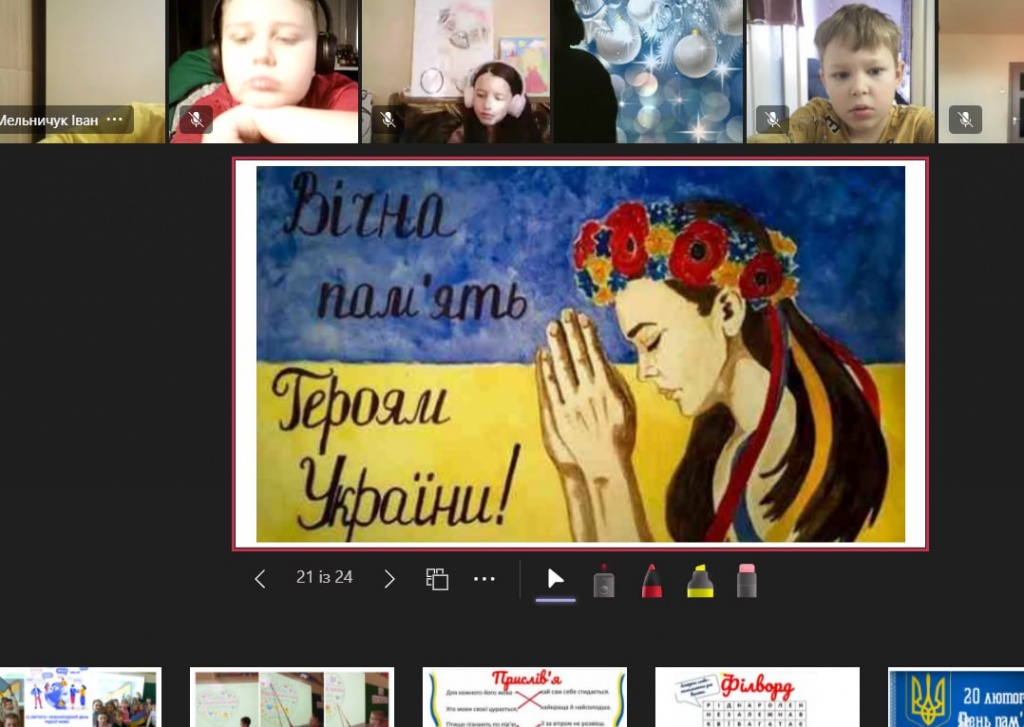The image size is (1024, 727).
Task: Click the Мельничук Іван name label
Action: tap(50, 120)
